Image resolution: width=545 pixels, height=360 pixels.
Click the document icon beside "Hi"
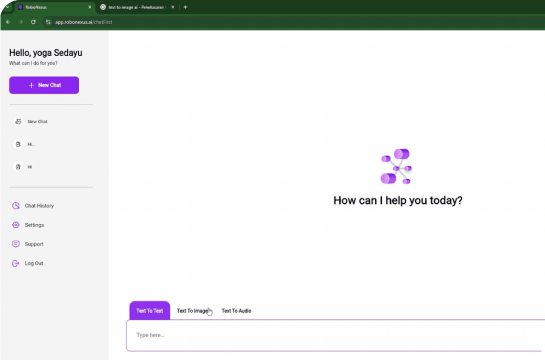tap(18, 167)
